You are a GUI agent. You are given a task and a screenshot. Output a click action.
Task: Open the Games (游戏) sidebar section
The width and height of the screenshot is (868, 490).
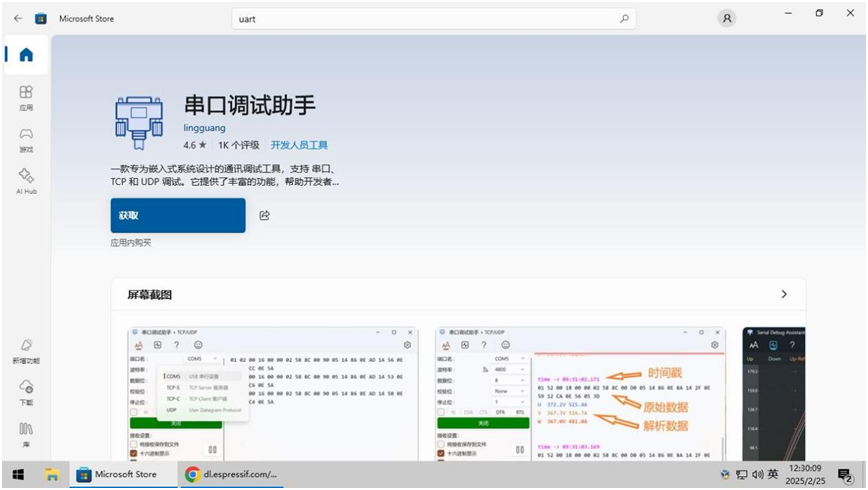coord(26,140)
